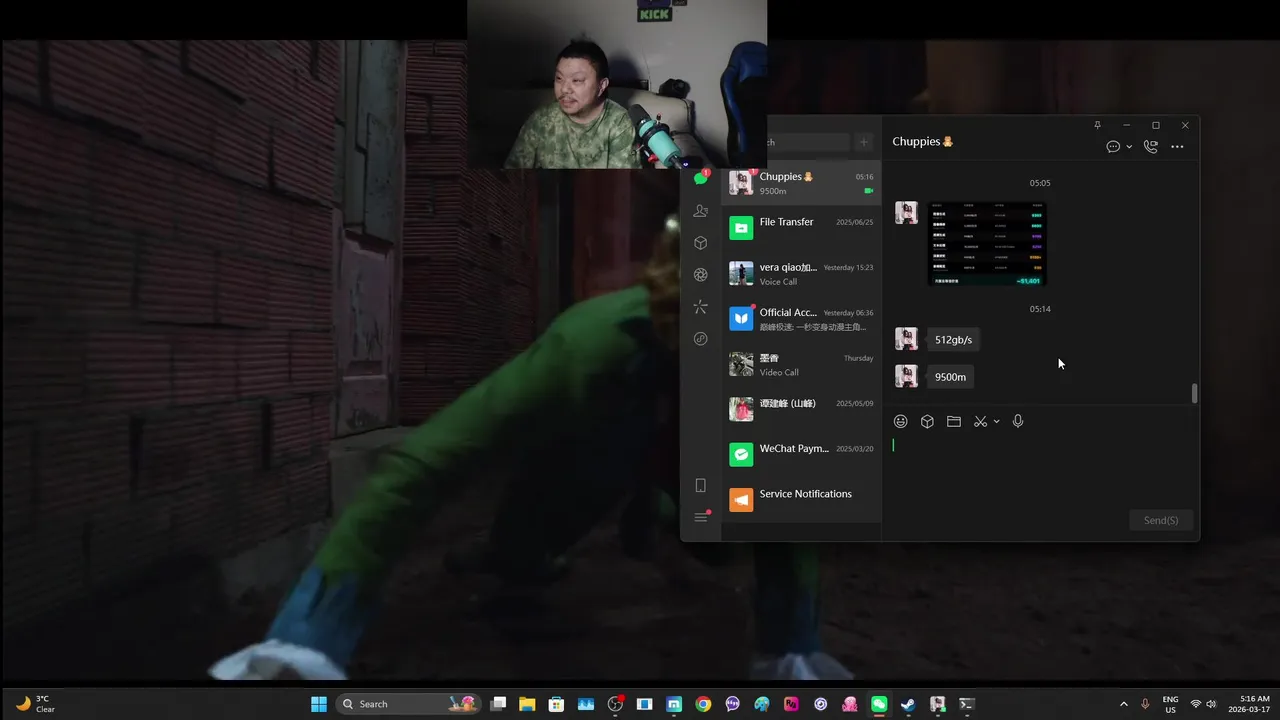
Task: Open Steam from the taskbar
Action: point(908,704)
